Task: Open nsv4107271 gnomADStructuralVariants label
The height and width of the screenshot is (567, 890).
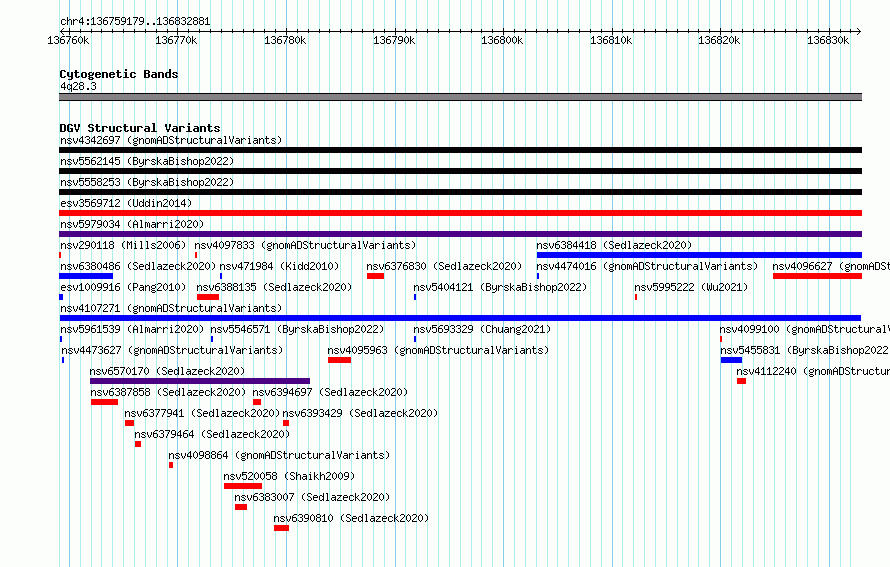Action: coord(171,308)
